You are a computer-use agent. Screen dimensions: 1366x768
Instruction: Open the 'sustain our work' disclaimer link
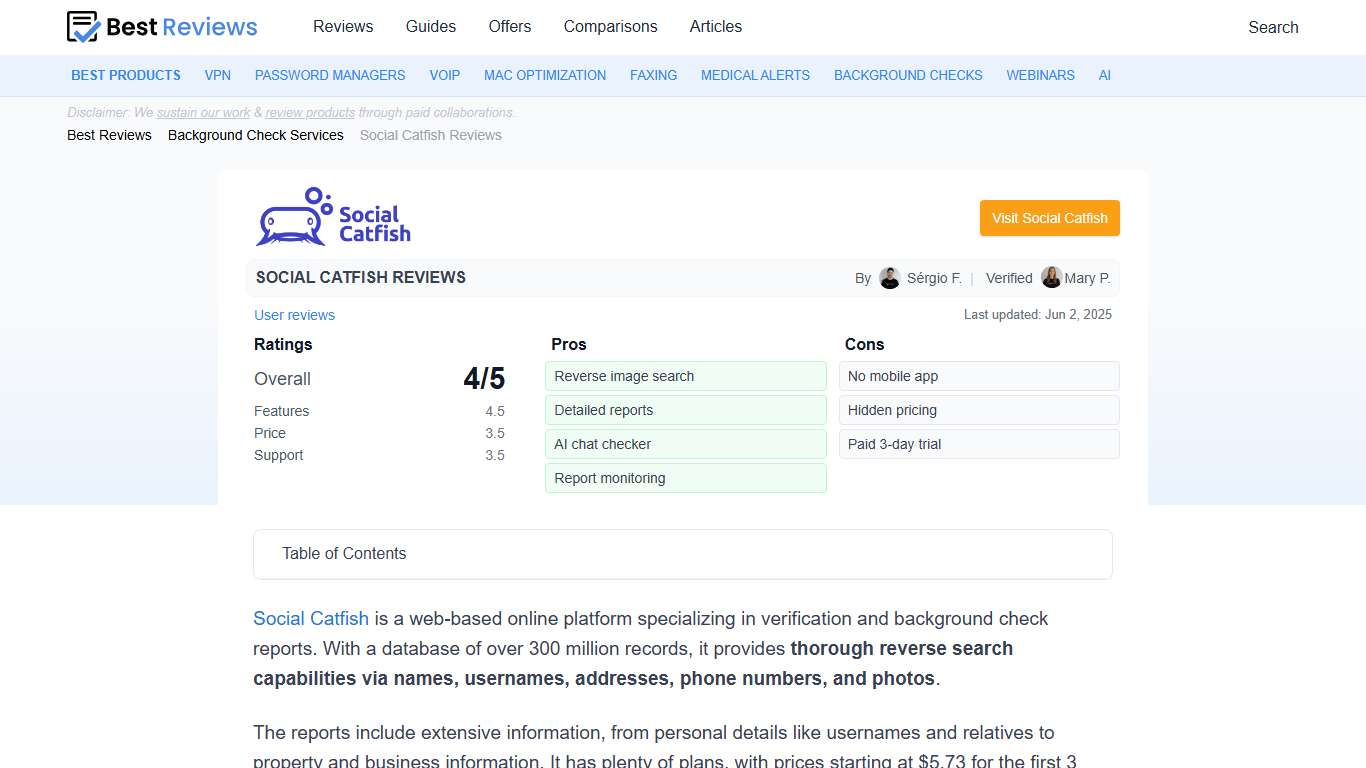point(203,112)
